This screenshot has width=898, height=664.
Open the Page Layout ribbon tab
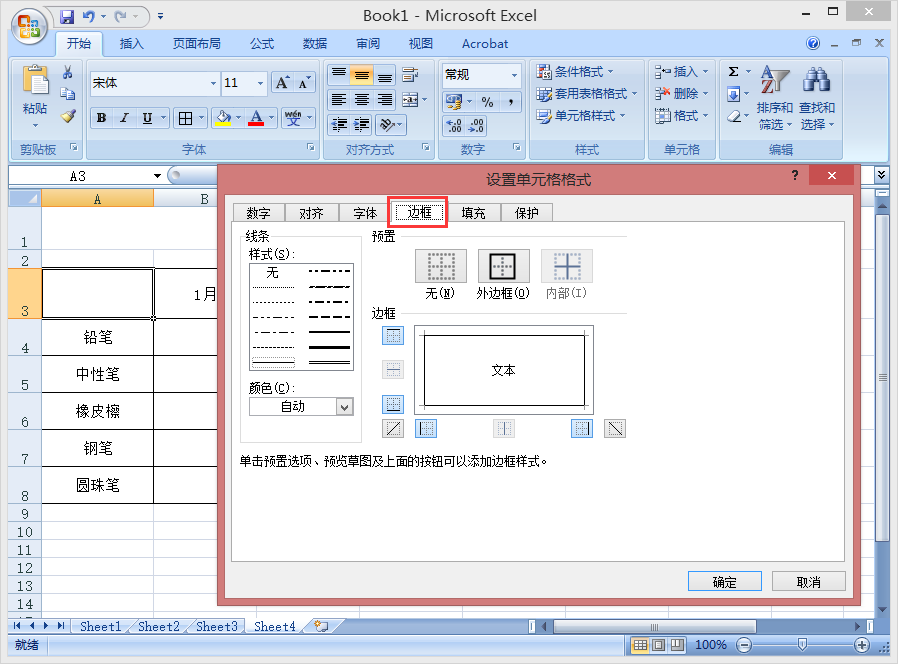196,44
